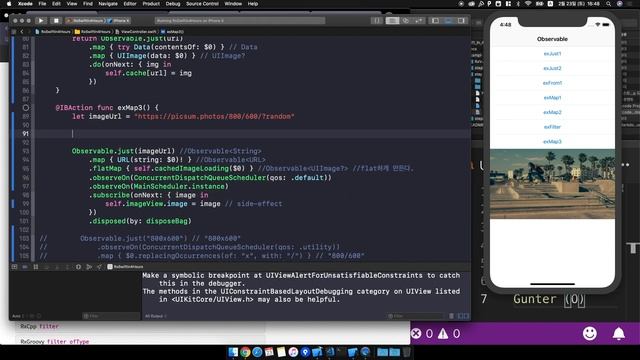
Task: Open the Xcode menu in menu bar
Action: (25, 4)
